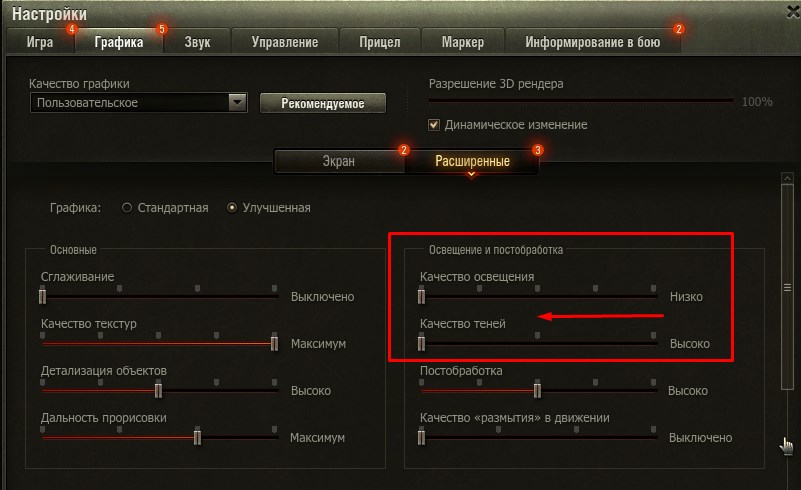
Task: Open the Прицел tab
Action: coord(380,42)
